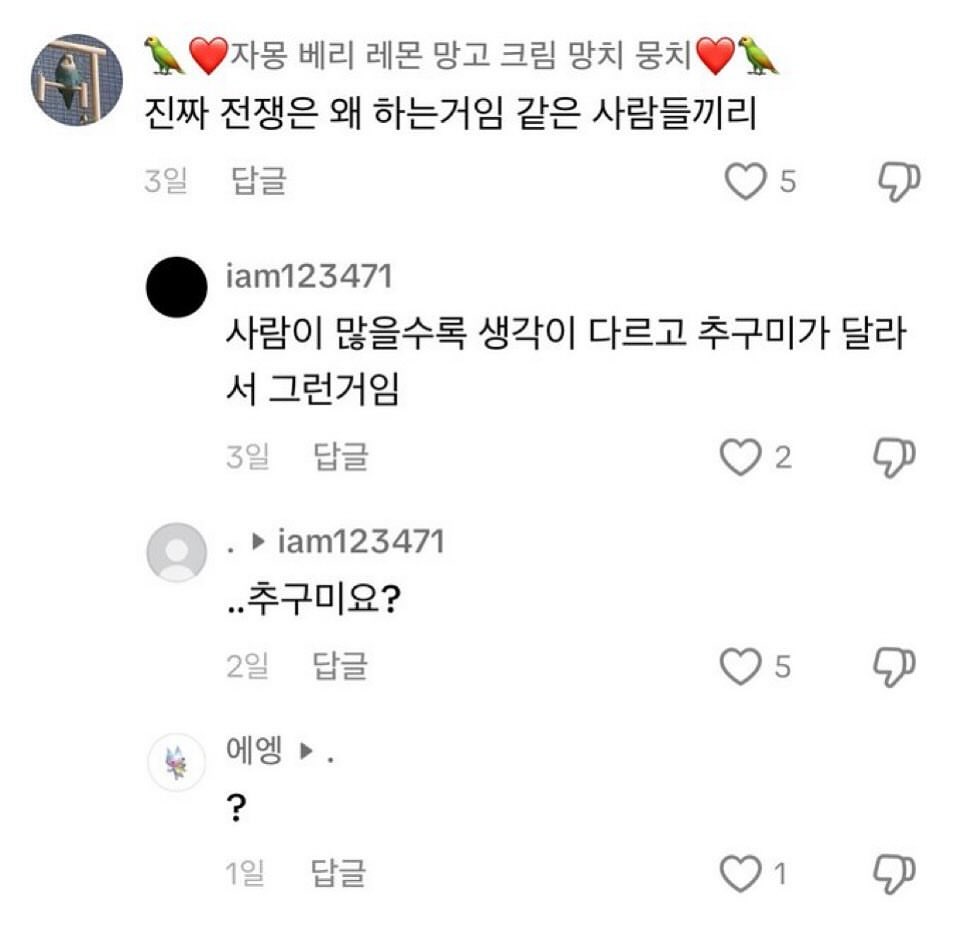
Task: Open 에엥's profile picture
Action: (177, 765)
